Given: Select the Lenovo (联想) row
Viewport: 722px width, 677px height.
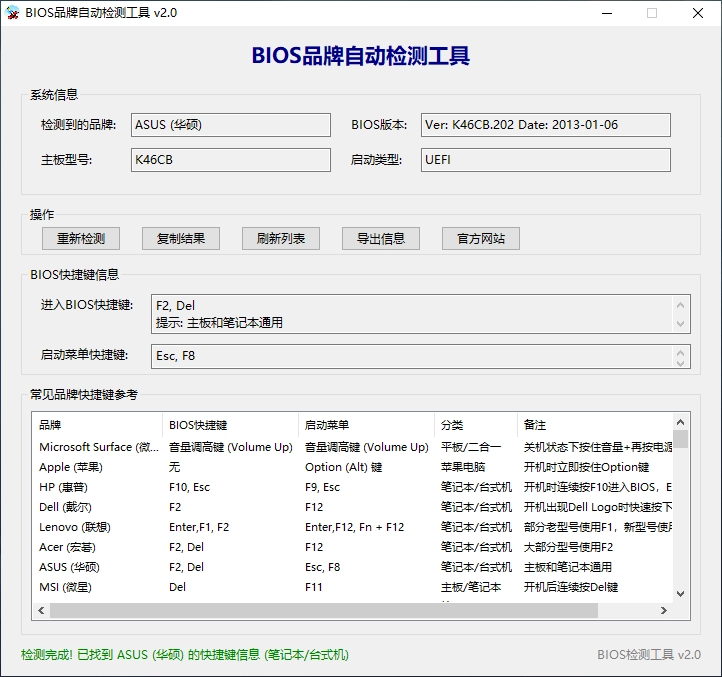Looking at the screenshot, I should point(352,527).
